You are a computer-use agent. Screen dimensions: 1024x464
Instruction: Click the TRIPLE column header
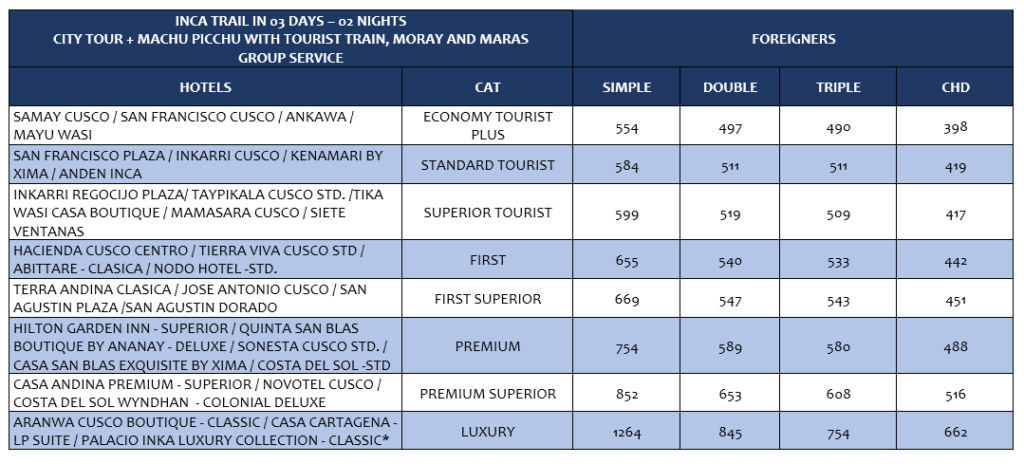pyautogui.click(x=838, y=87)
